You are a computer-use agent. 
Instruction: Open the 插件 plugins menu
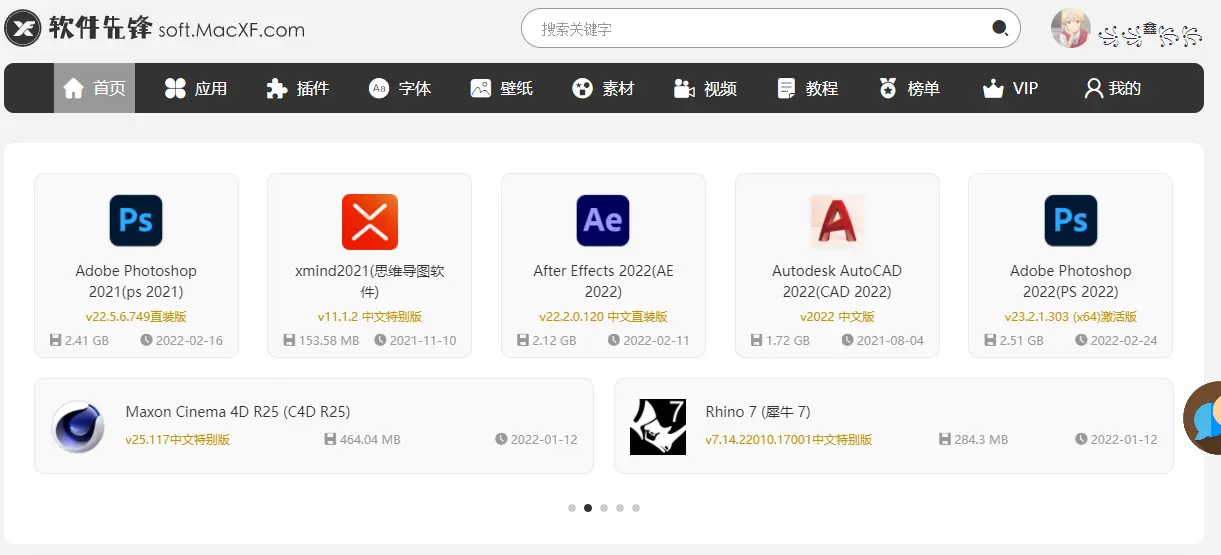297,88
